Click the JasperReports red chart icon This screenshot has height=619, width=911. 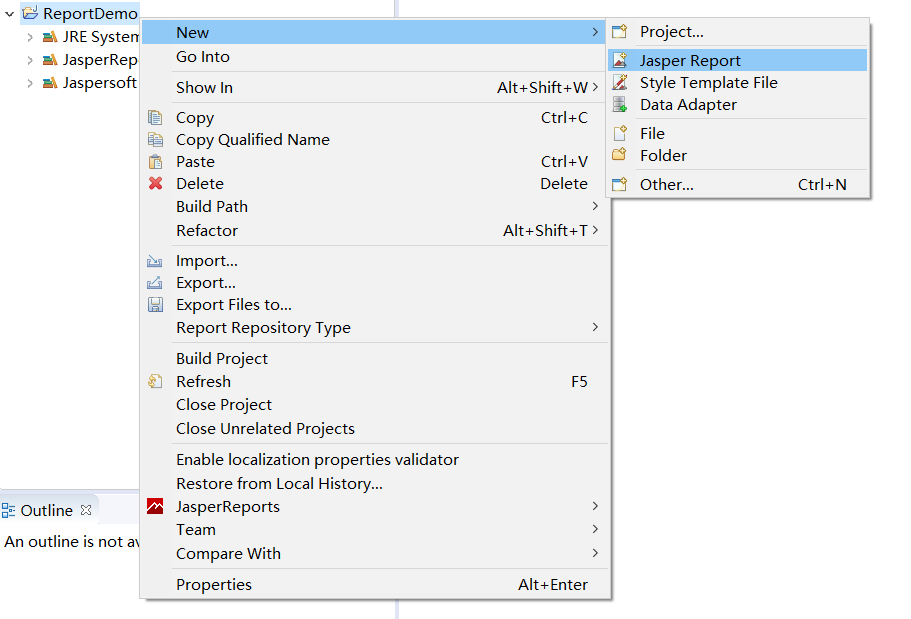click(x=155, y=507)
